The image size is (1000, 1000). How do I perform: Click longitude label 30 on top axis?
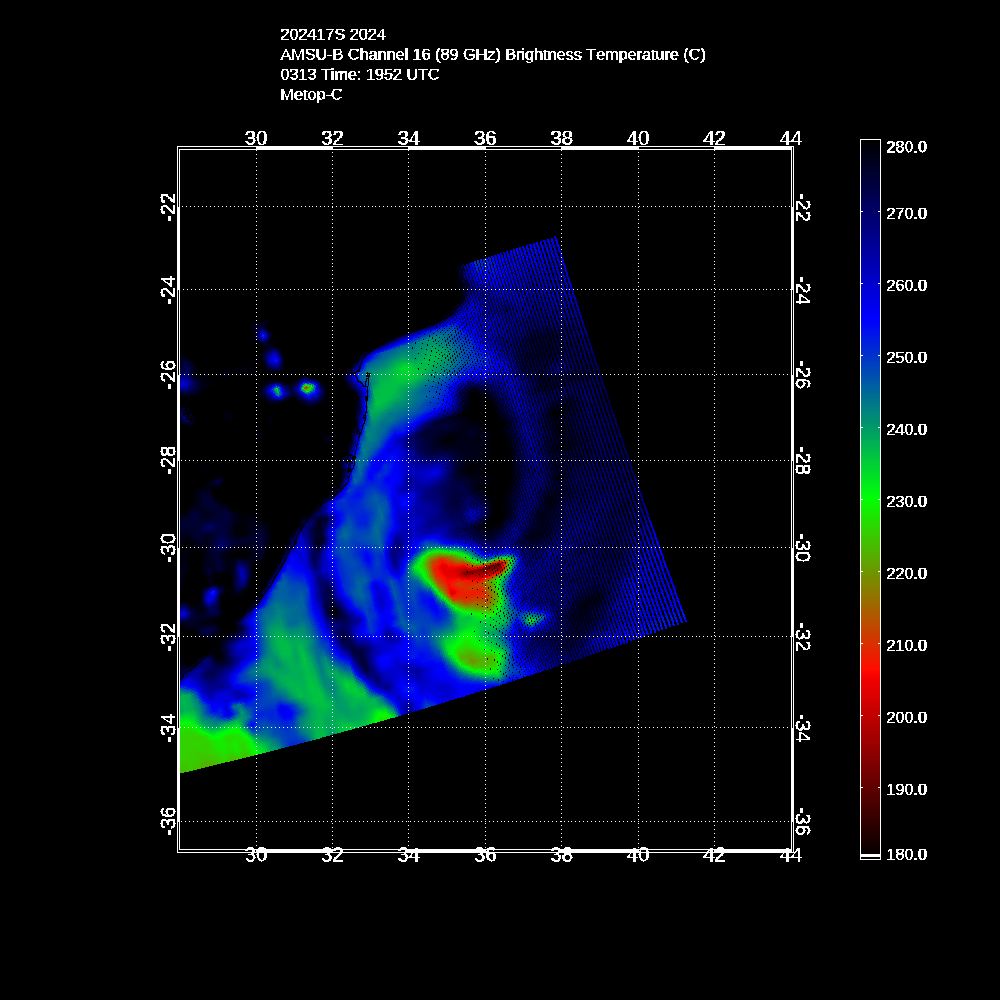pos(256,138)
